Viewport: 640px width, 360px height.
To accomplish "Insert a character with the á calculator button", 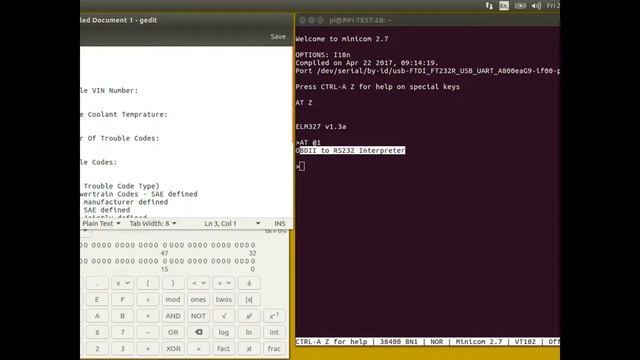I will point(249,283).
